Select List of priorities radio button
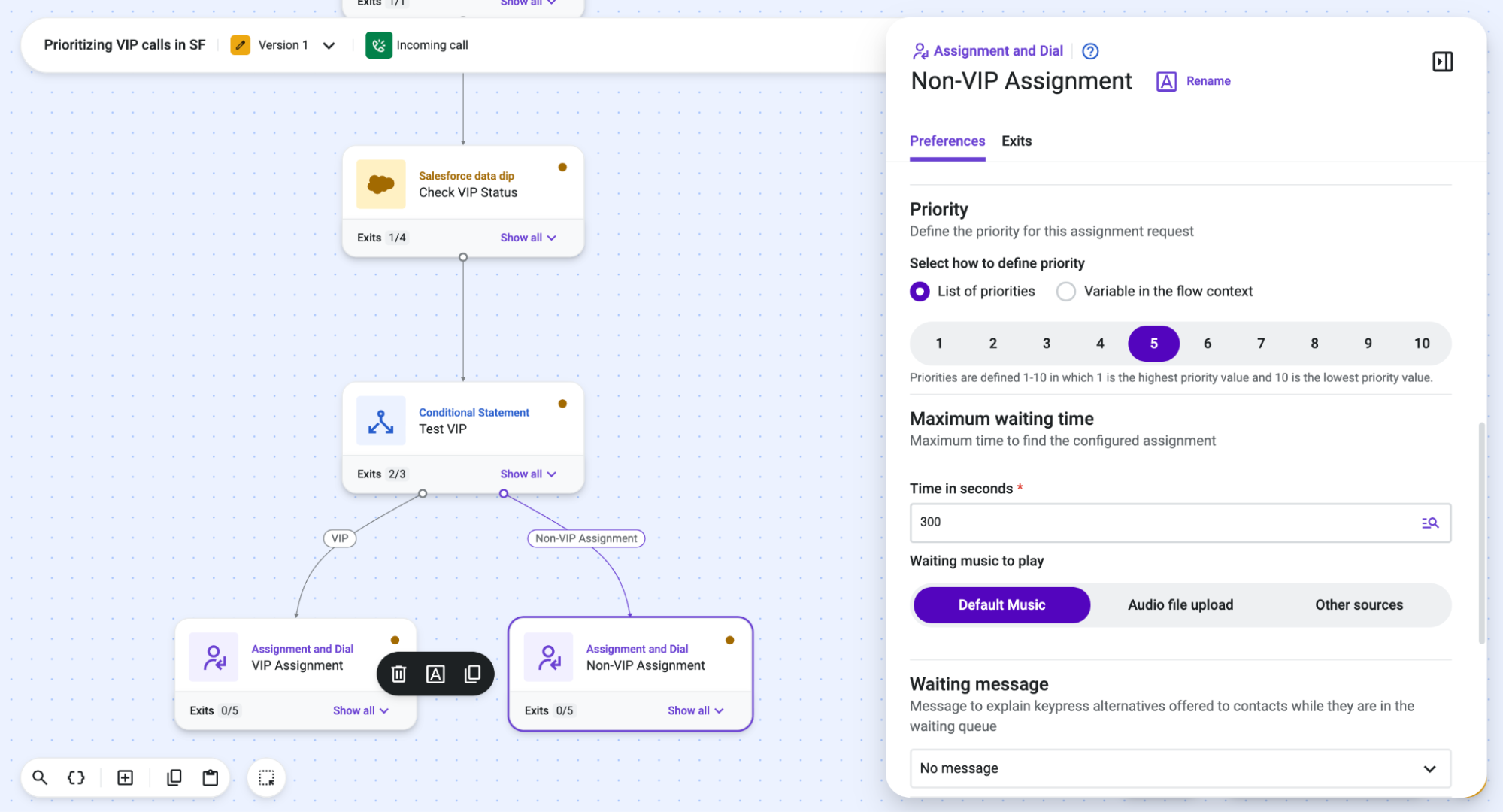Screen dimensions: 1503x812 pyautogui.click(x=919, y=292)
